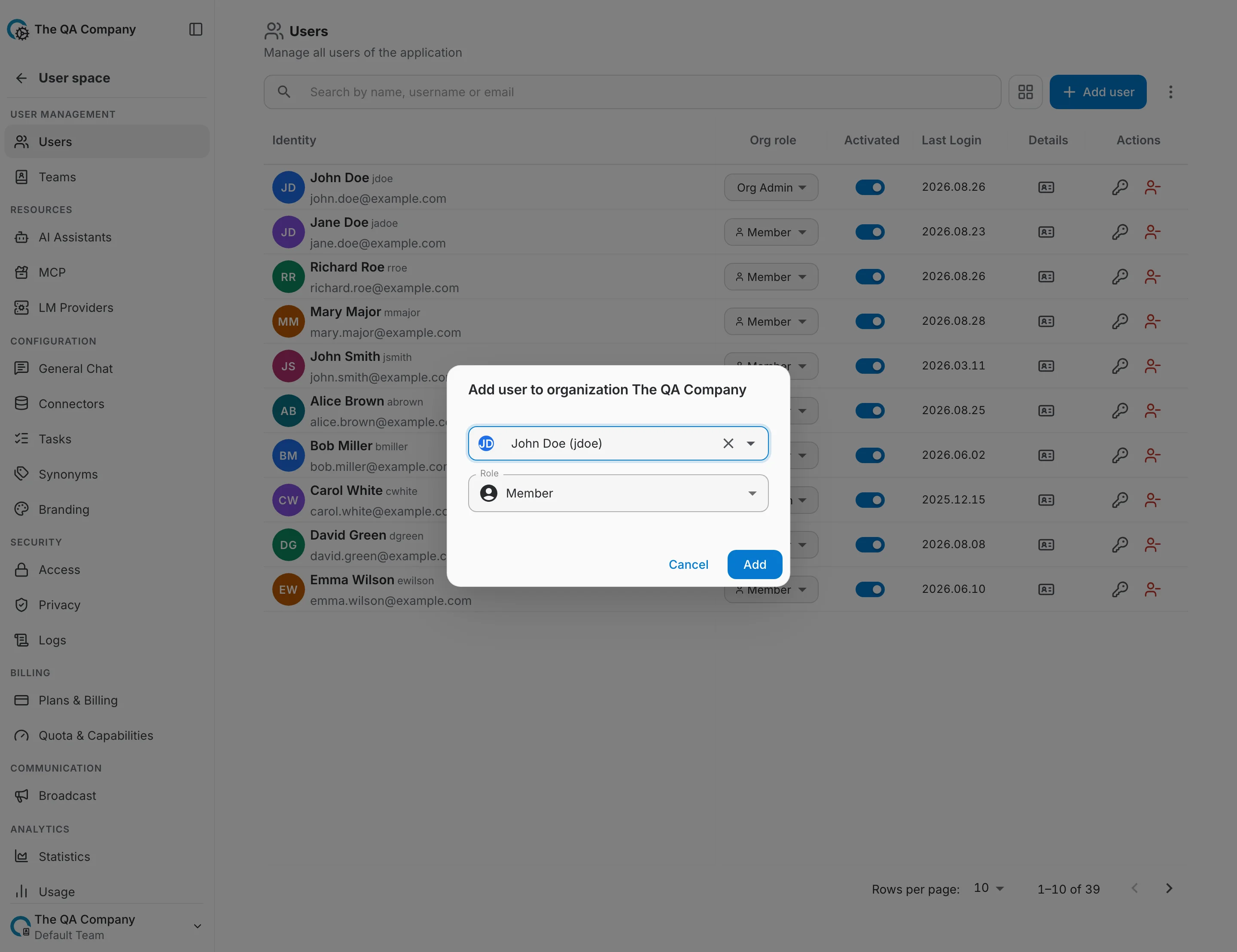Change rows per page dropdown
This screenshot has height=952, width=1237.
click(x=988, y=888)
